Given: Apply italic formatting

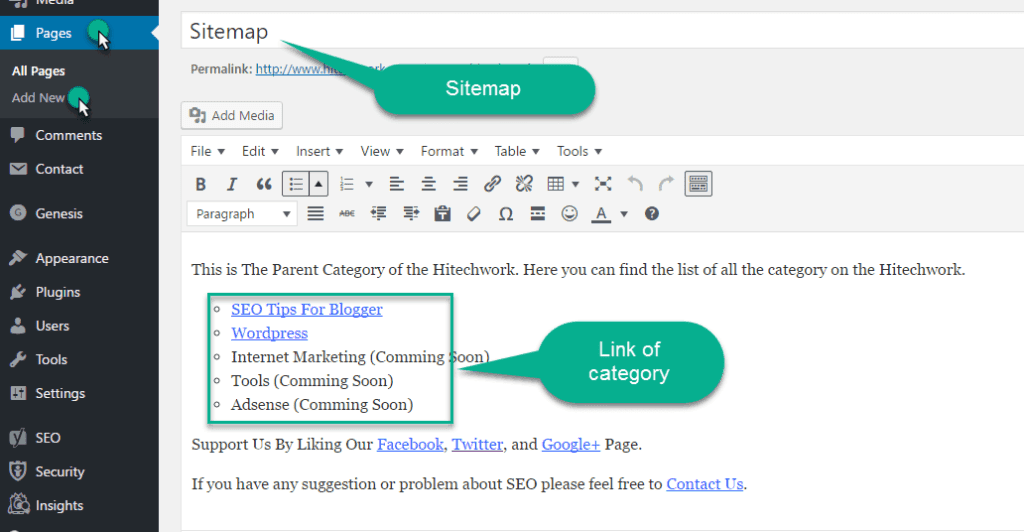Looking at the screenshot, I should tap(232, 184).
